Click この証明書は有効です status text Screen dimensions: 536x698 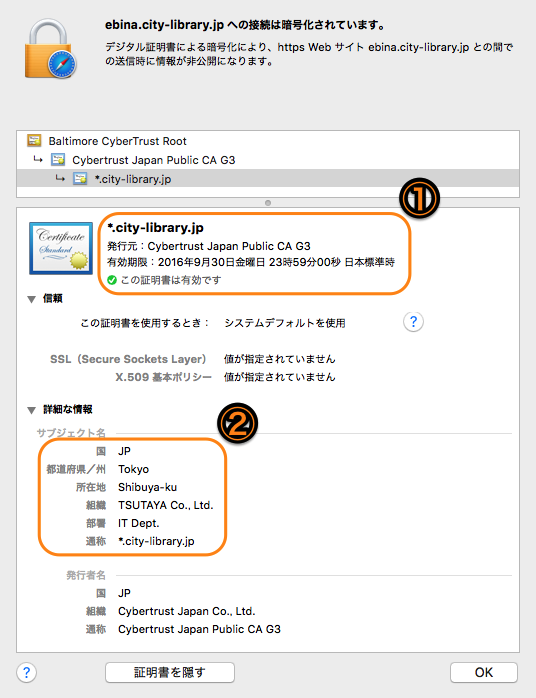pyautogui.click(x=171, y=280)
